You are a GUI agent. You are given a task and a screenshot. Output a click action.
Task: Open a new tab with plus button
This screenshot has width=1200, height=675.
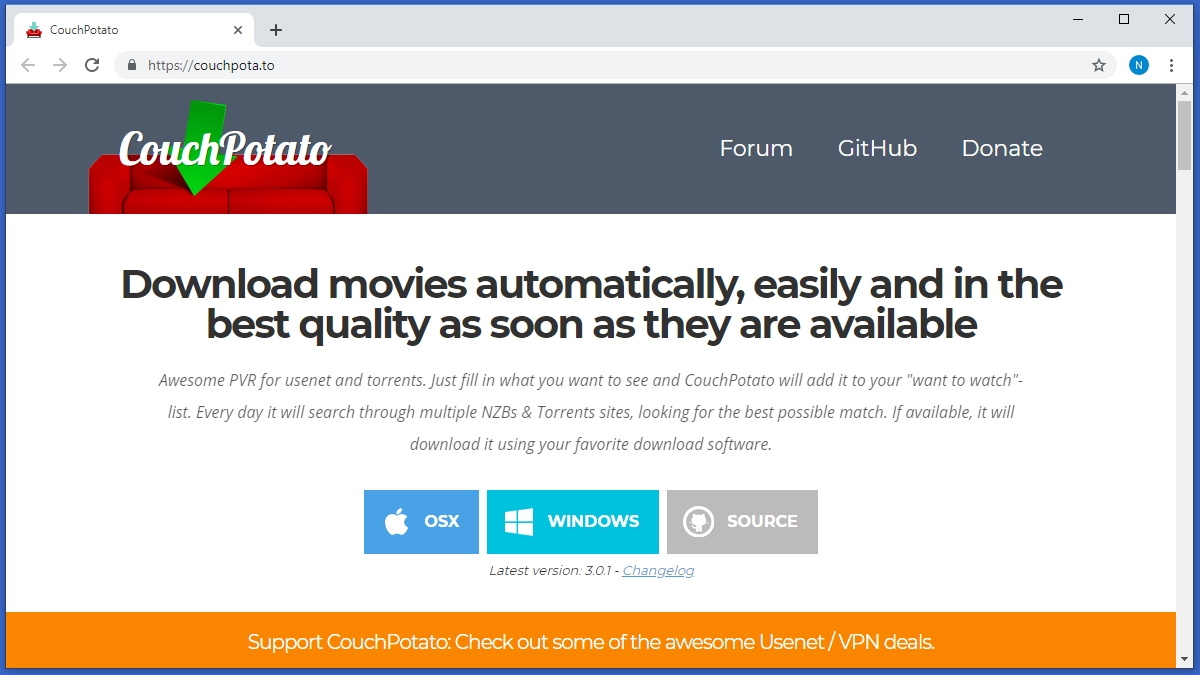point(276,30)
